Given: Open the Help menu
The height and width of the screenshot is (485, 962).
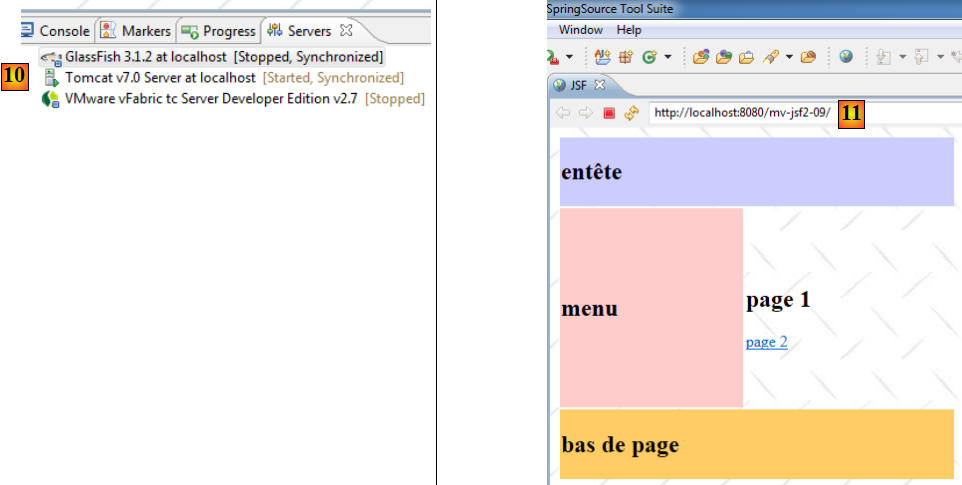Looking at the screenshot, I should 629,30.
